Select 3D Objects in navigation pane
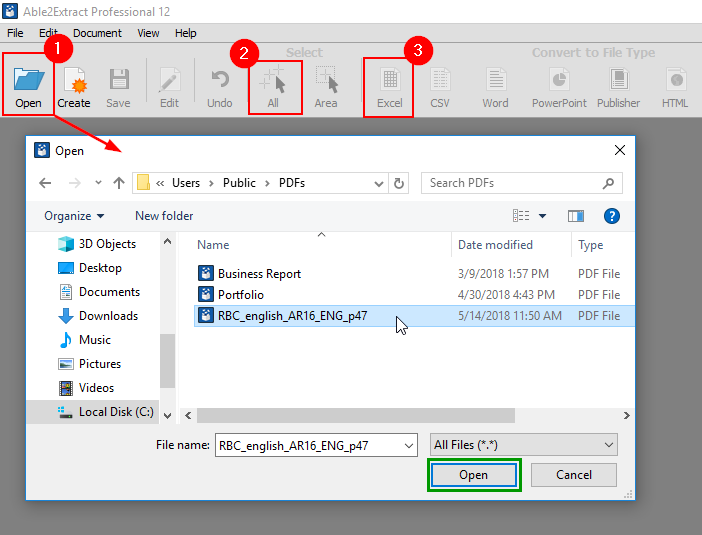This screenshot has height=535, width=702. (x=97, y=244)
